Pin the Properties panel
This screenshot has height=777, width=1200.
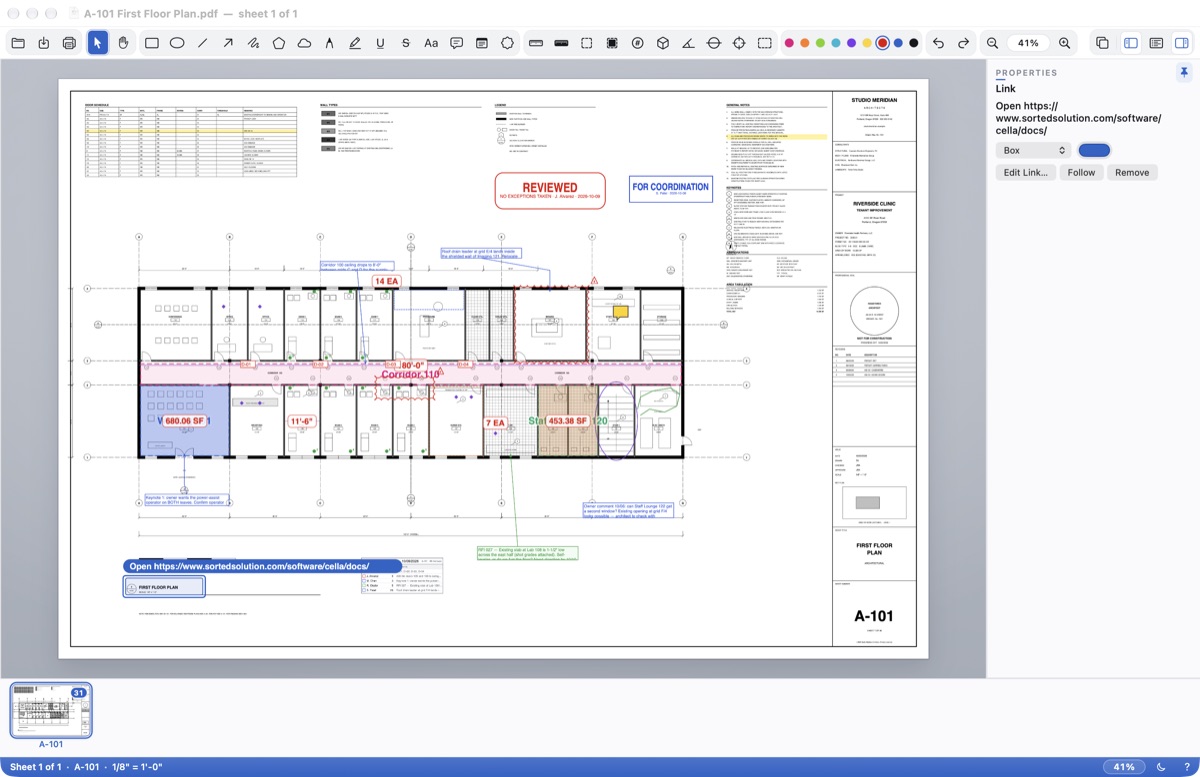tap(1183, 73)
